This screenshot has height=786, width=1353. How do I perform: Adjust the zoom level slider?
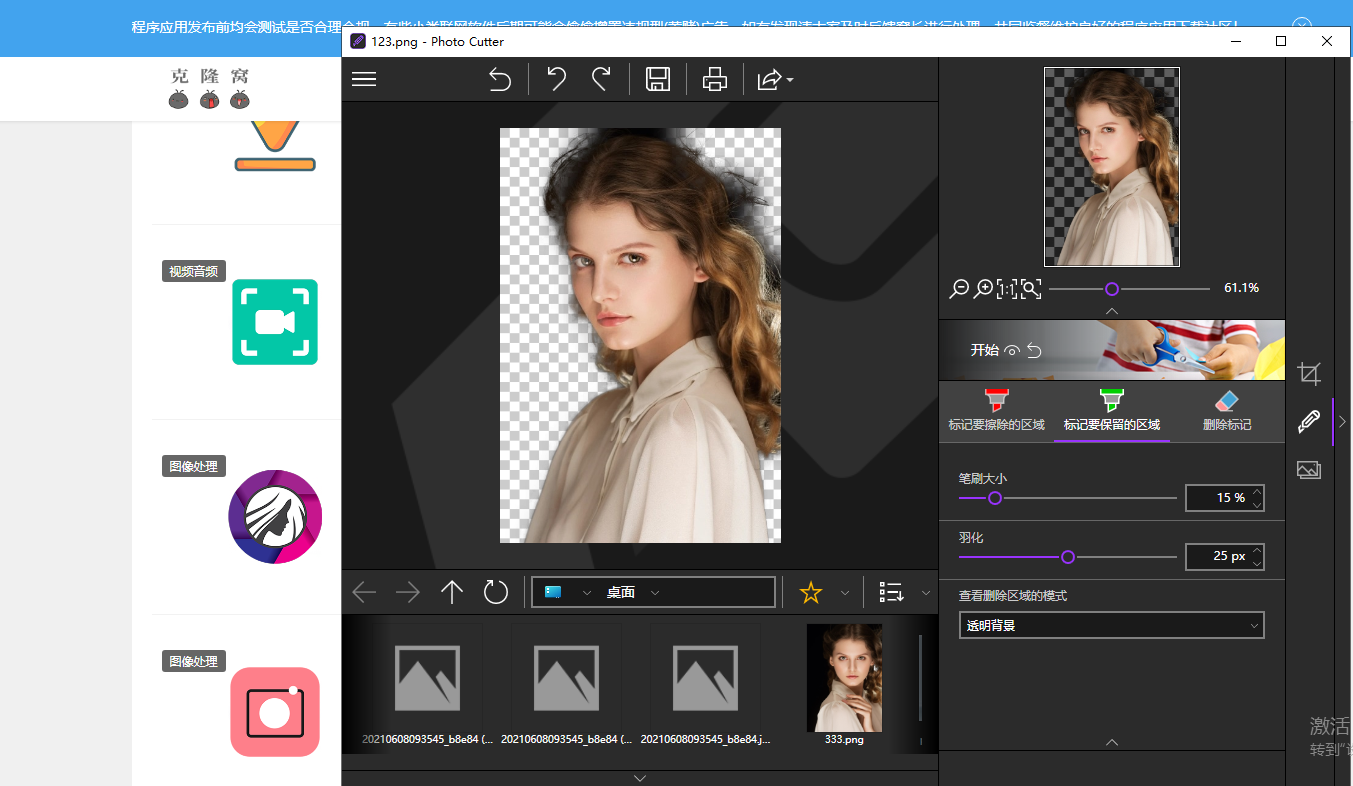[x=1111, y=288]
